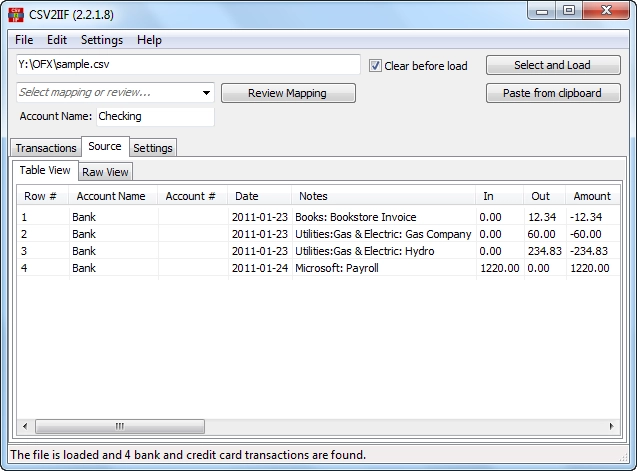This screenshot has width=637, height=471.
Task: Click the 2011-01-24 date cell
Action: (260, 268)
